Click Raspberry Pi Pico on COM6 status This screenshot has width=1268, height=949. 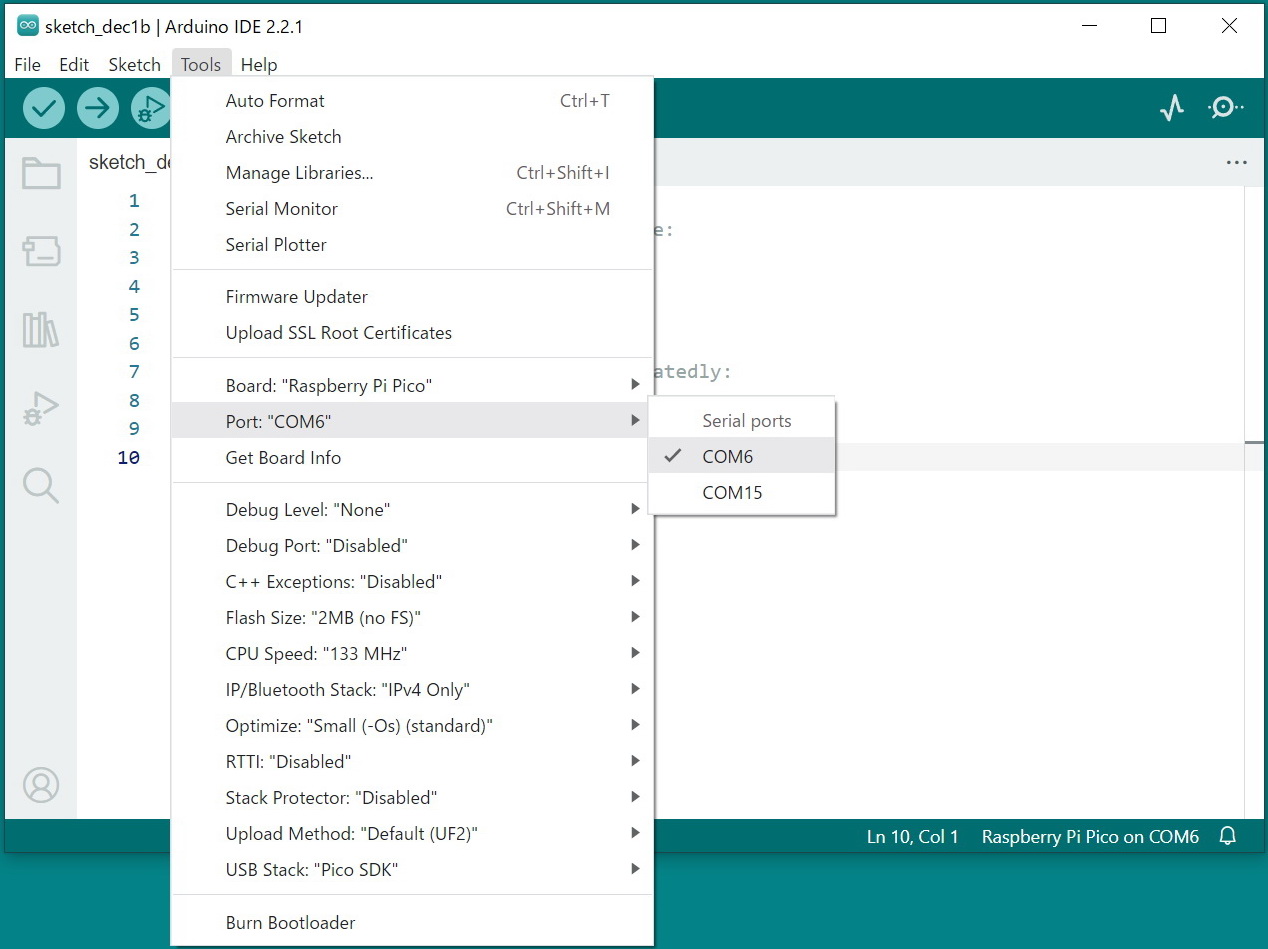pos(1090,836)
